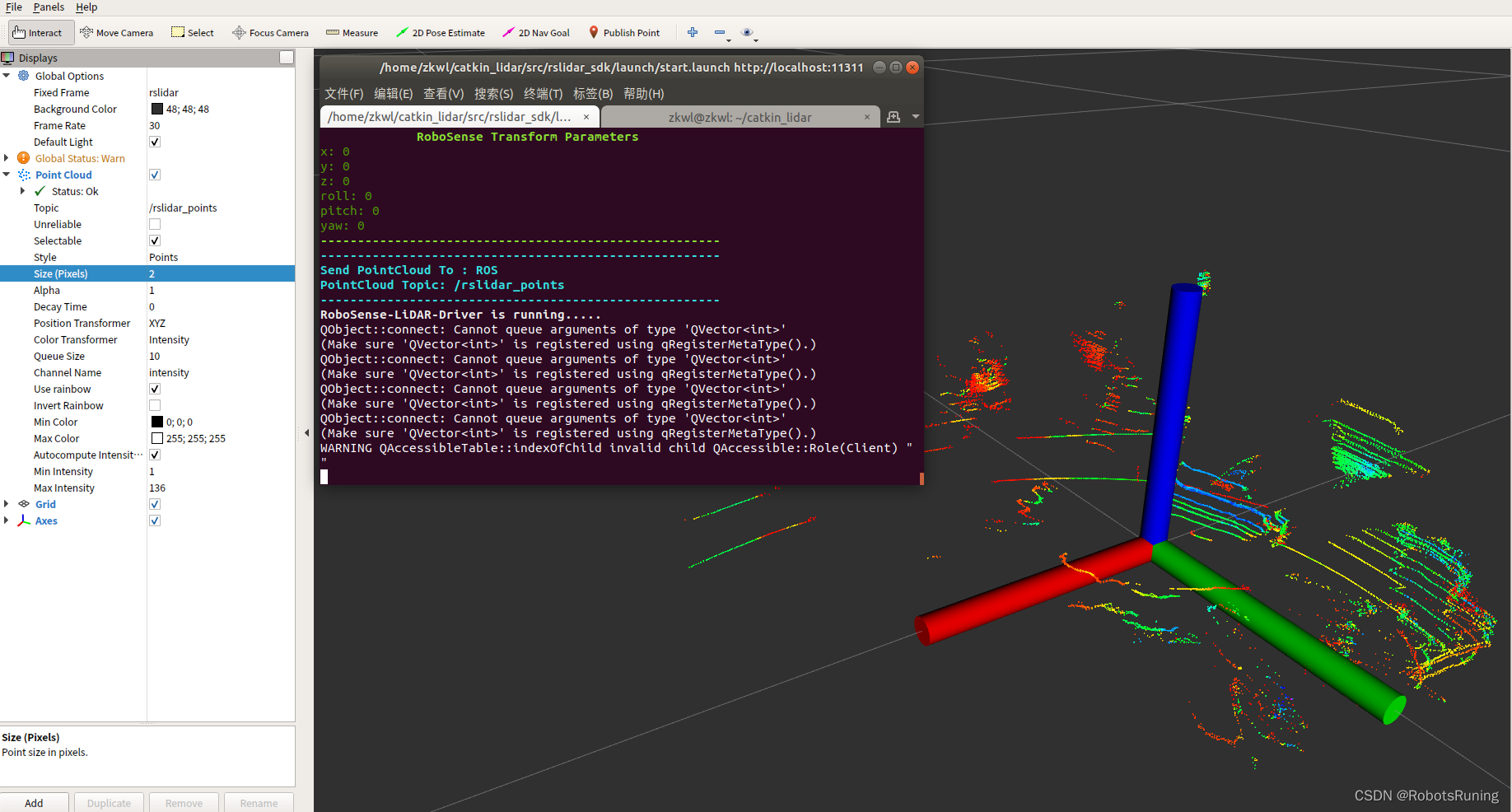This screenshot has height=812, width=1512.
Task: Click the Remove button
Action: click(x=184, y=803)
